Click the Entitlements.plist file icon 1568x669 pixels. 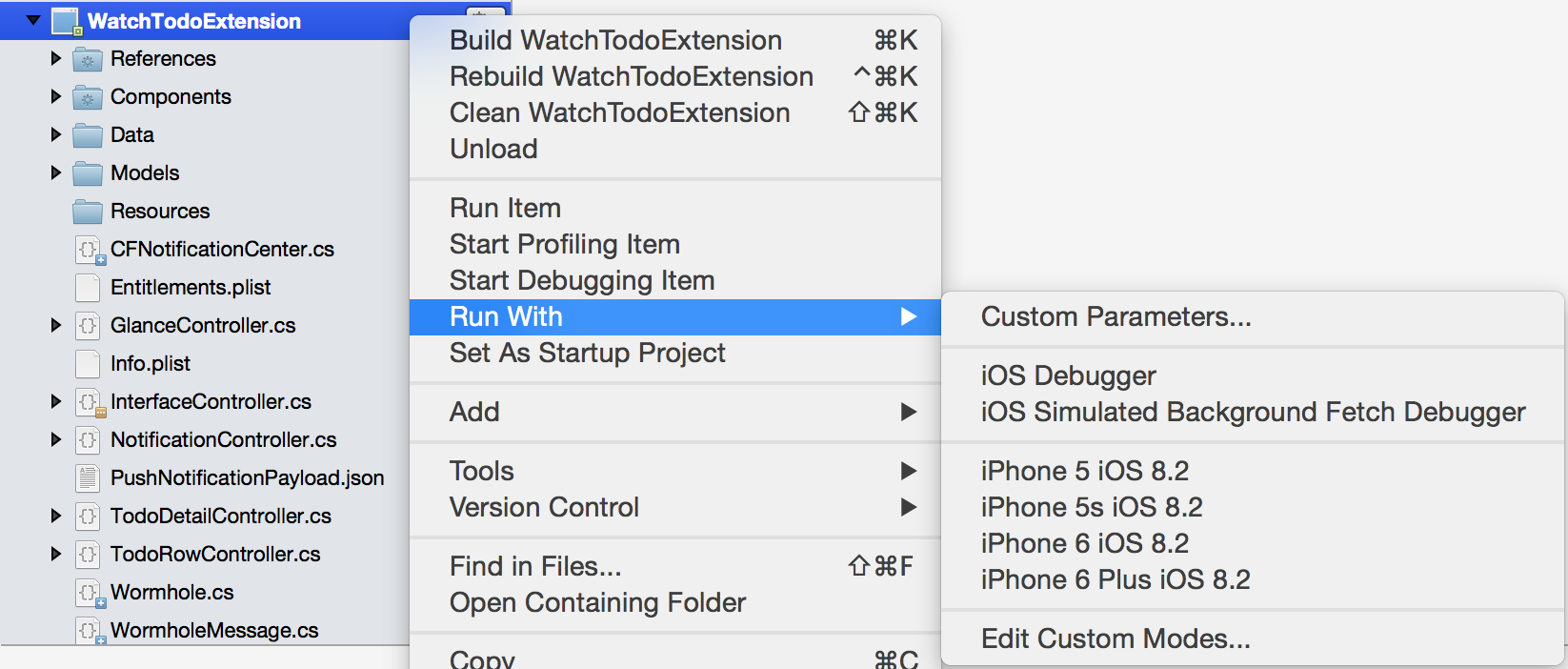click(88, 288)
